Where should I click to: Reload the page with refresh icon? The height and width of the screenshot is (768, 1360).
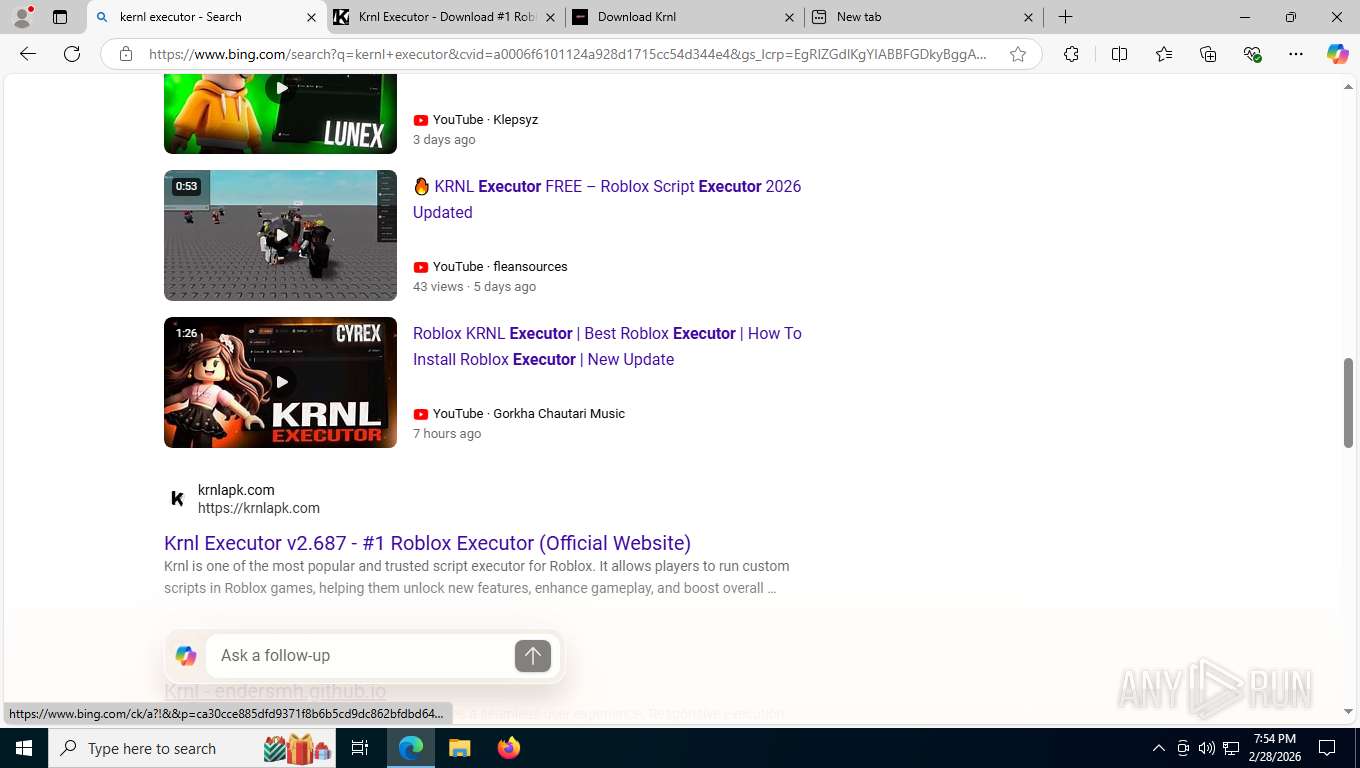click(72, 54)
